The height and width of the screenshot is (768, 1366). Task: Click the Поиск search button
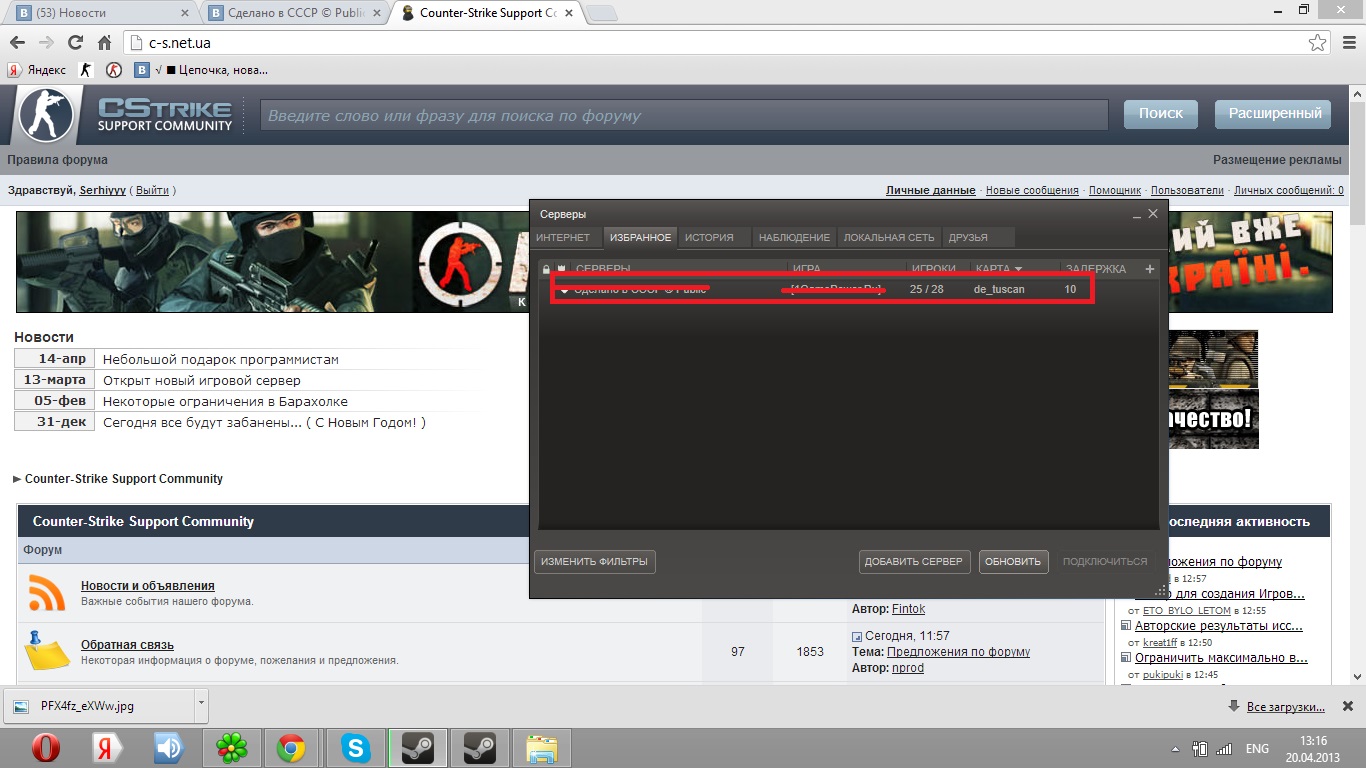(1161, 113)
